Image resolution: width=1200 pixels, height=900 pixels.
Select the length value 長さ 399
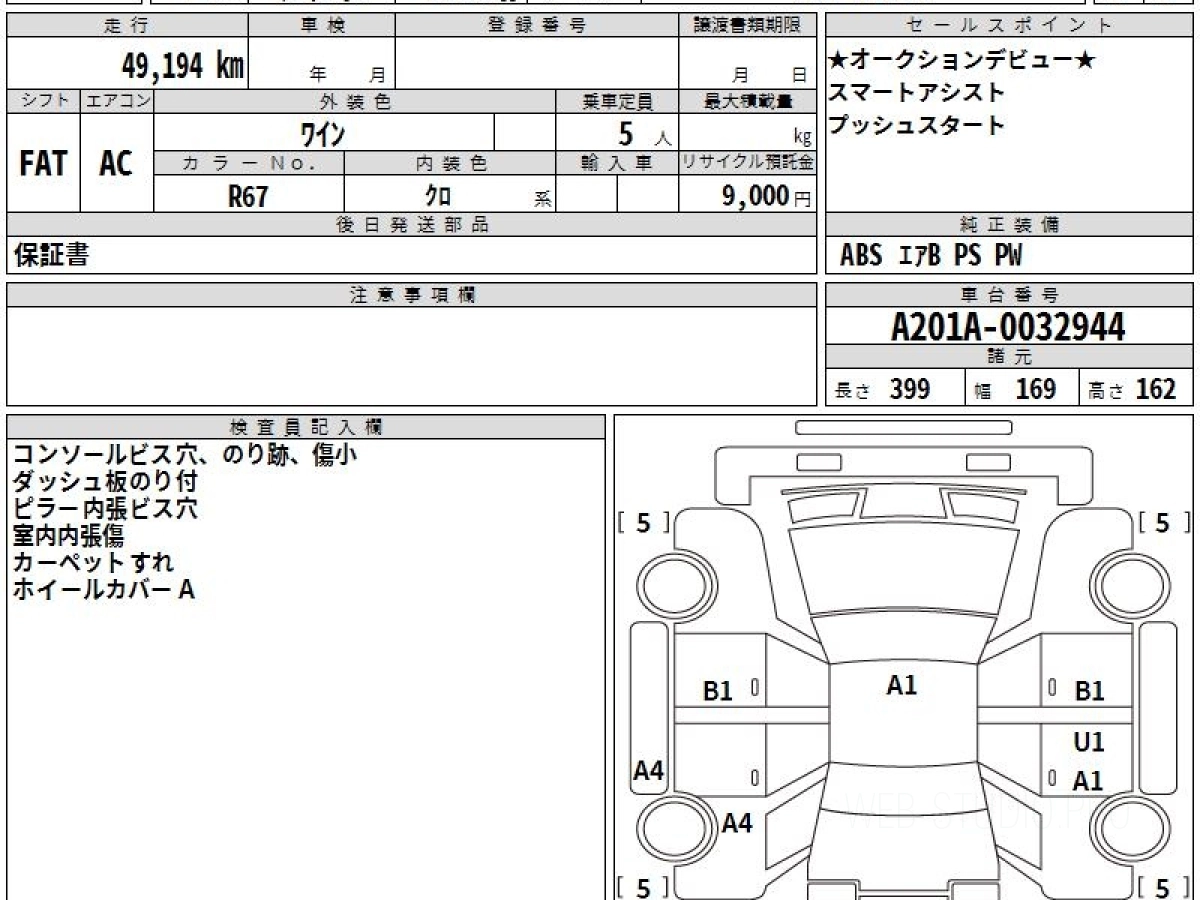[x=882, y=389]
